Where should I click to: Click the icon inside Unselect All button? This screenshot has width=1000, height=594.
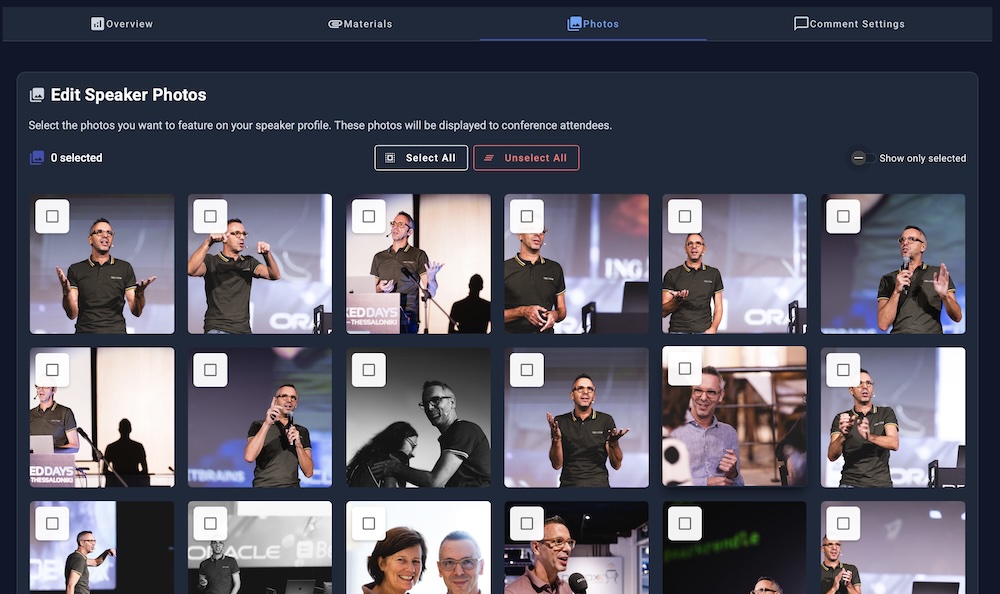pyautogui.click(x=489, y=158)
